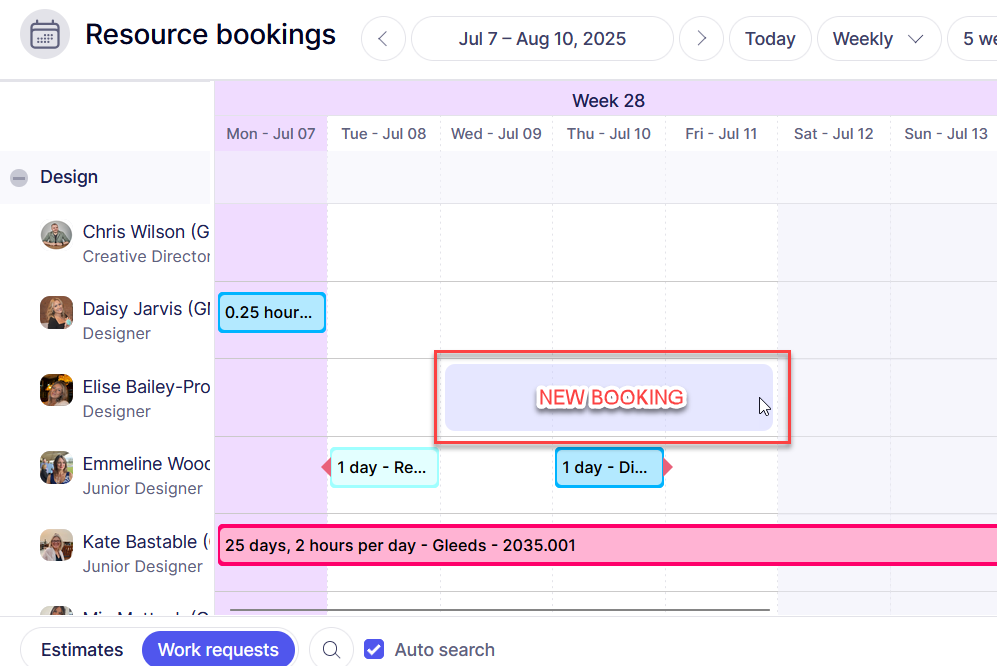This screenshot has height=666, width=997.
Task: Click the Today button
Action: [x=769, y=39]
